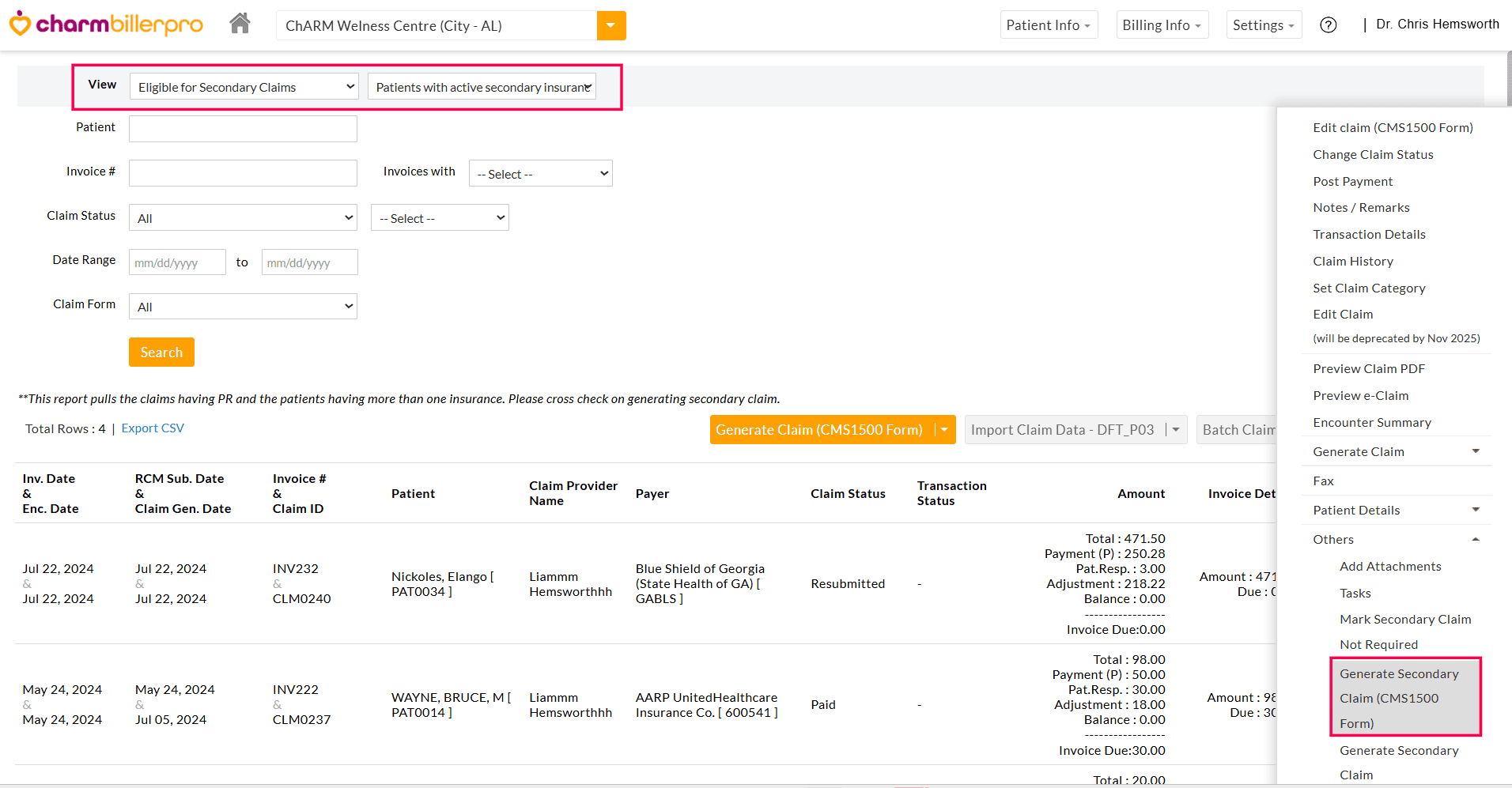
Task: Open Transaction Details menu option
Action: [1369, 235]
